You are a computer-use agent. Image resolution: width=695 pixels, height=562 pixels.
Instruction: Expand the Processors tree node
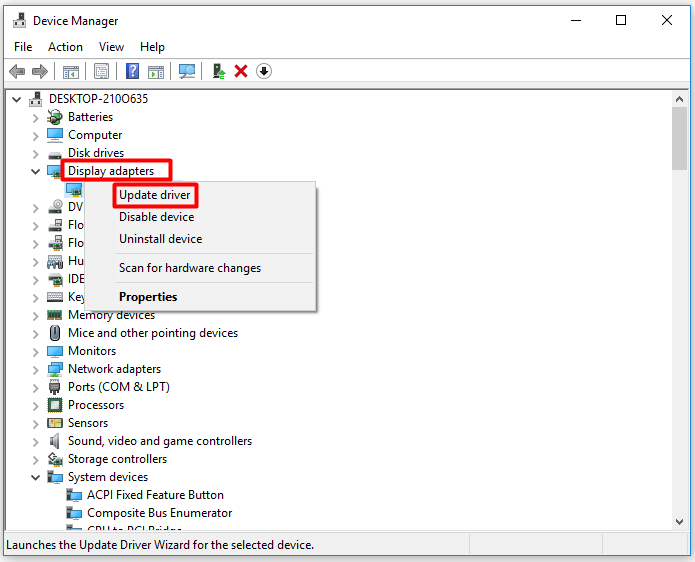36,405
